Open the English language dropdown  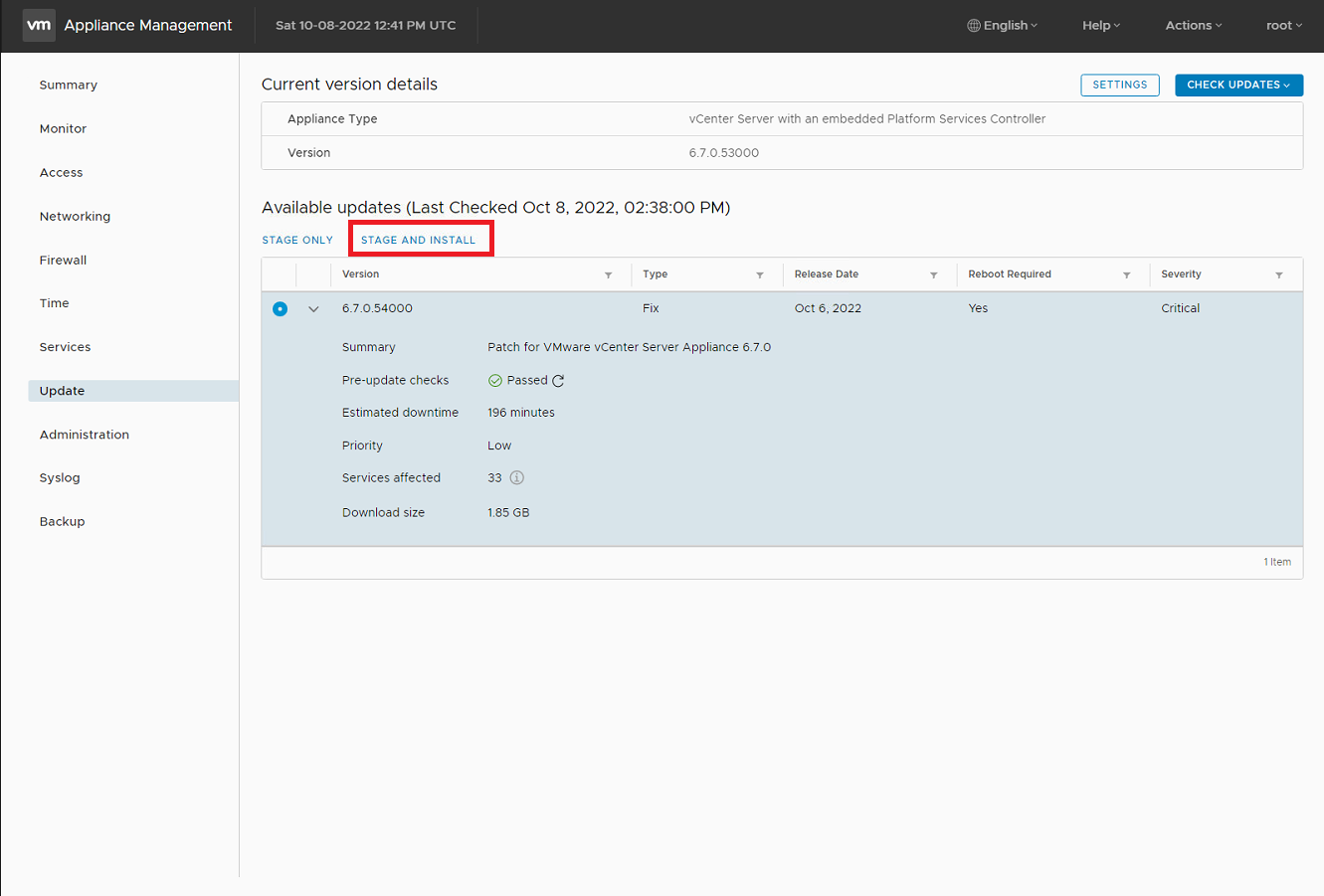pos(1003,26)
